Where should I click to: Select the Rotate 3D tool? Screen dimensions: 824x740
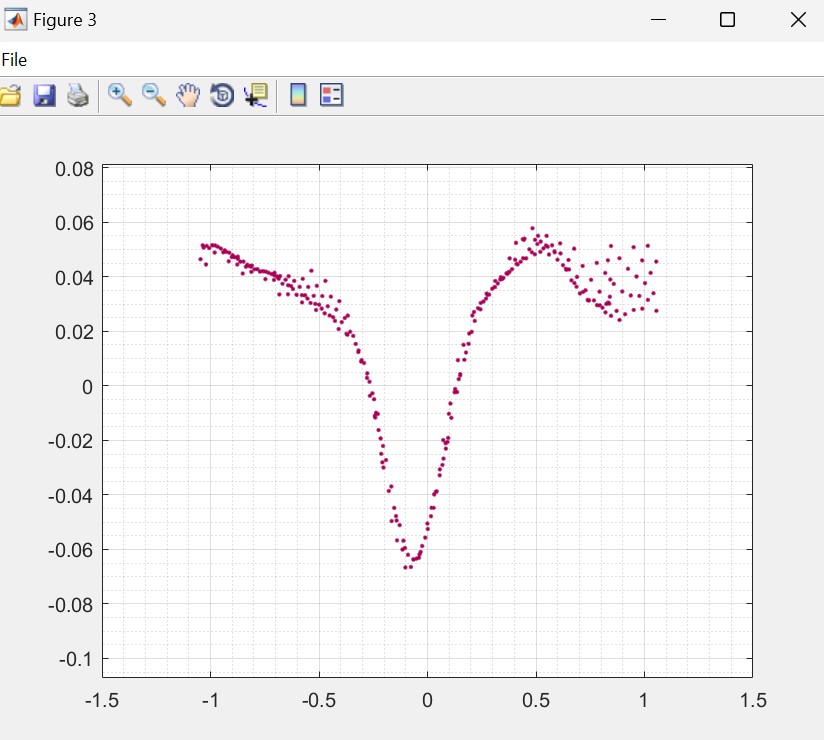point(222,96)
